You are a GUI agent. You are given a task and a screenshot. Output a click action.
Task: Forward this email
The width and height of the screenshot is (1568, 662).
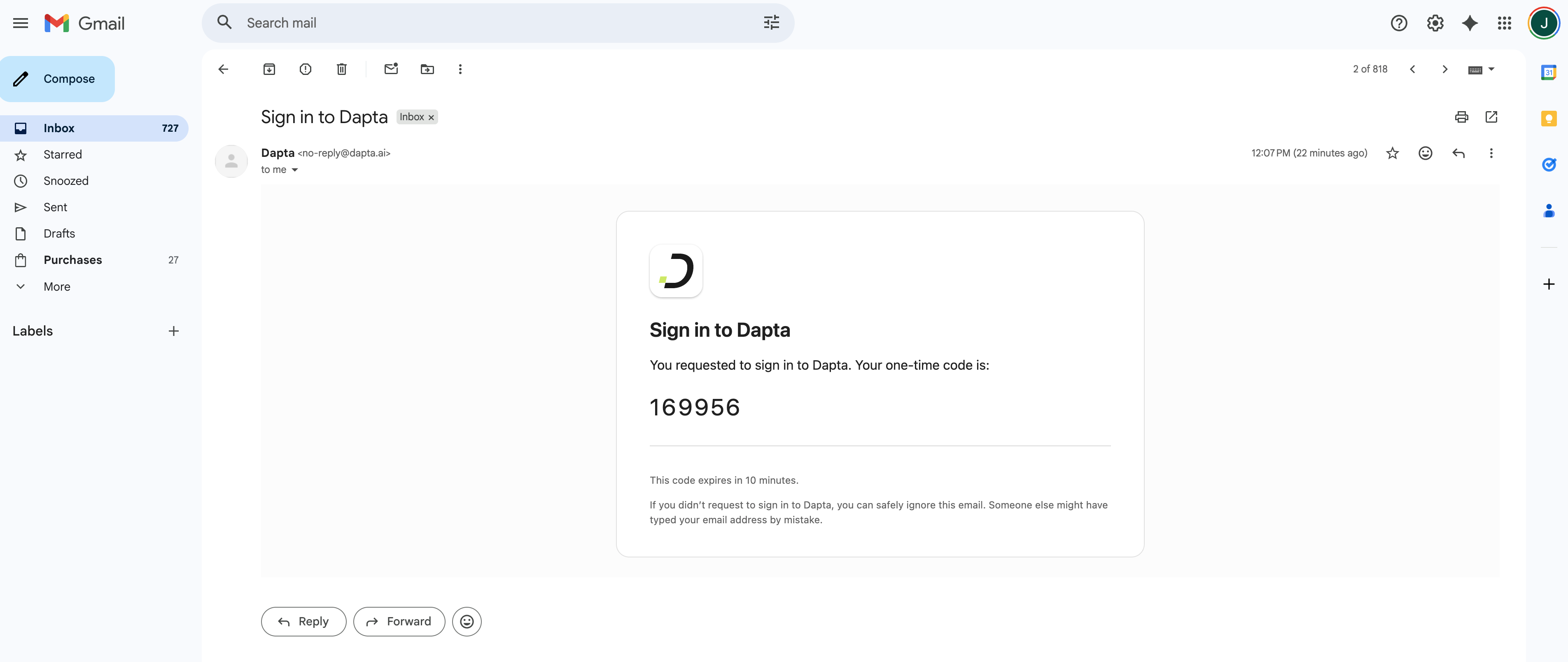click(399, 621)
